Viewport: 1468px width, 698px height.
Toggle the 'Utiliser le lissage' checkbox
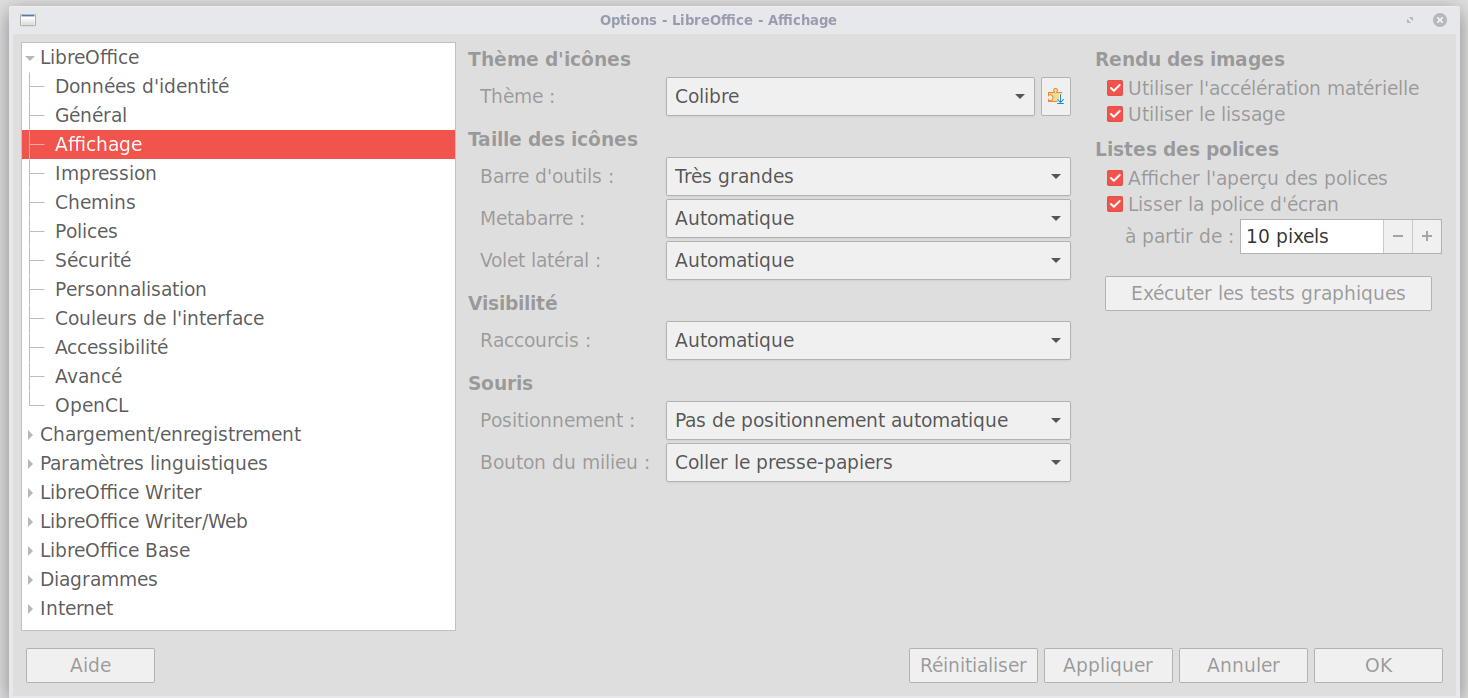1115,114
